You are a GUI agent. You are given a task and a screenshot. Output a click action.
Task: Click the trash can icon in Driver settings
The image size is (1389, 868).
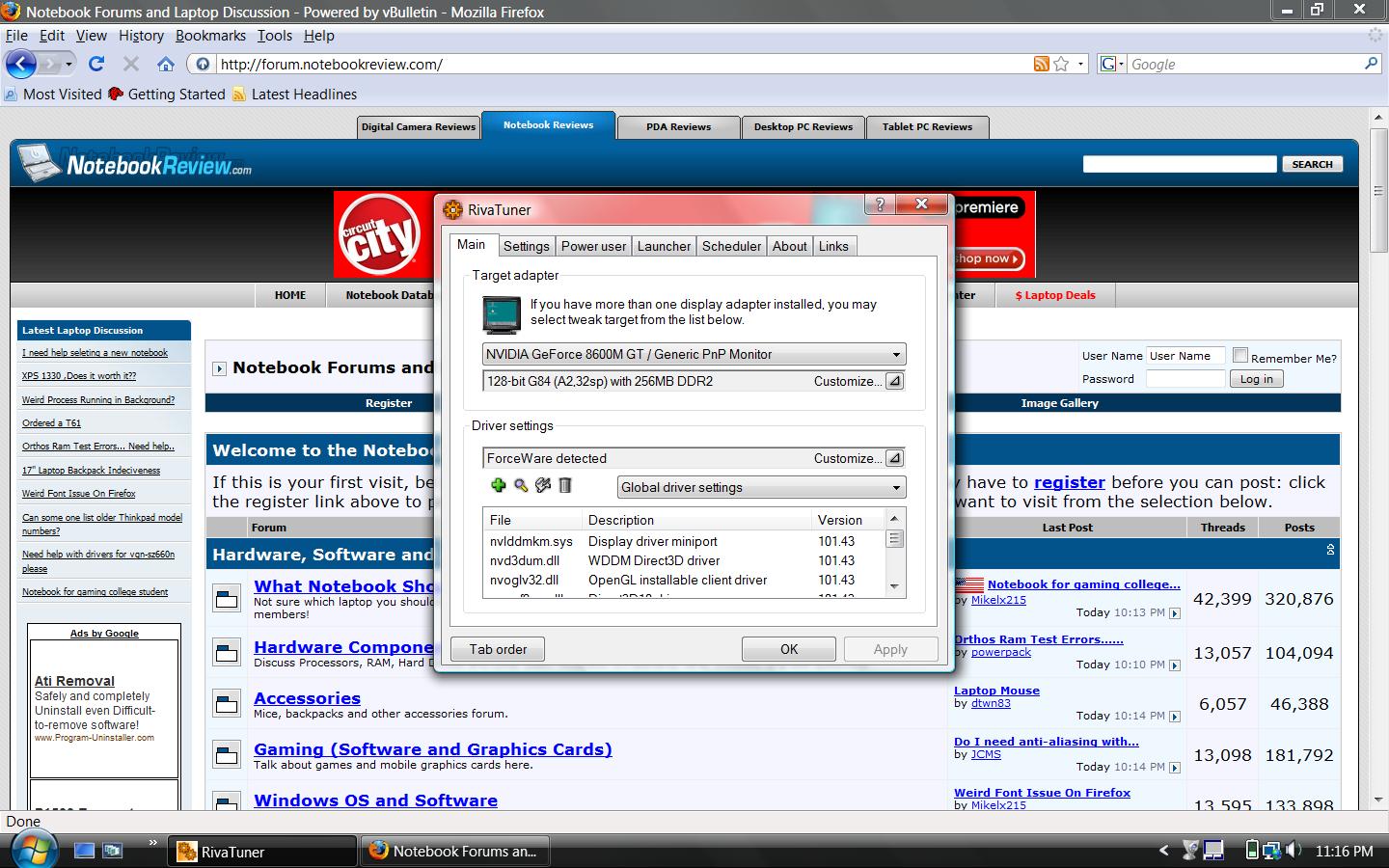(x=565, y=486)
